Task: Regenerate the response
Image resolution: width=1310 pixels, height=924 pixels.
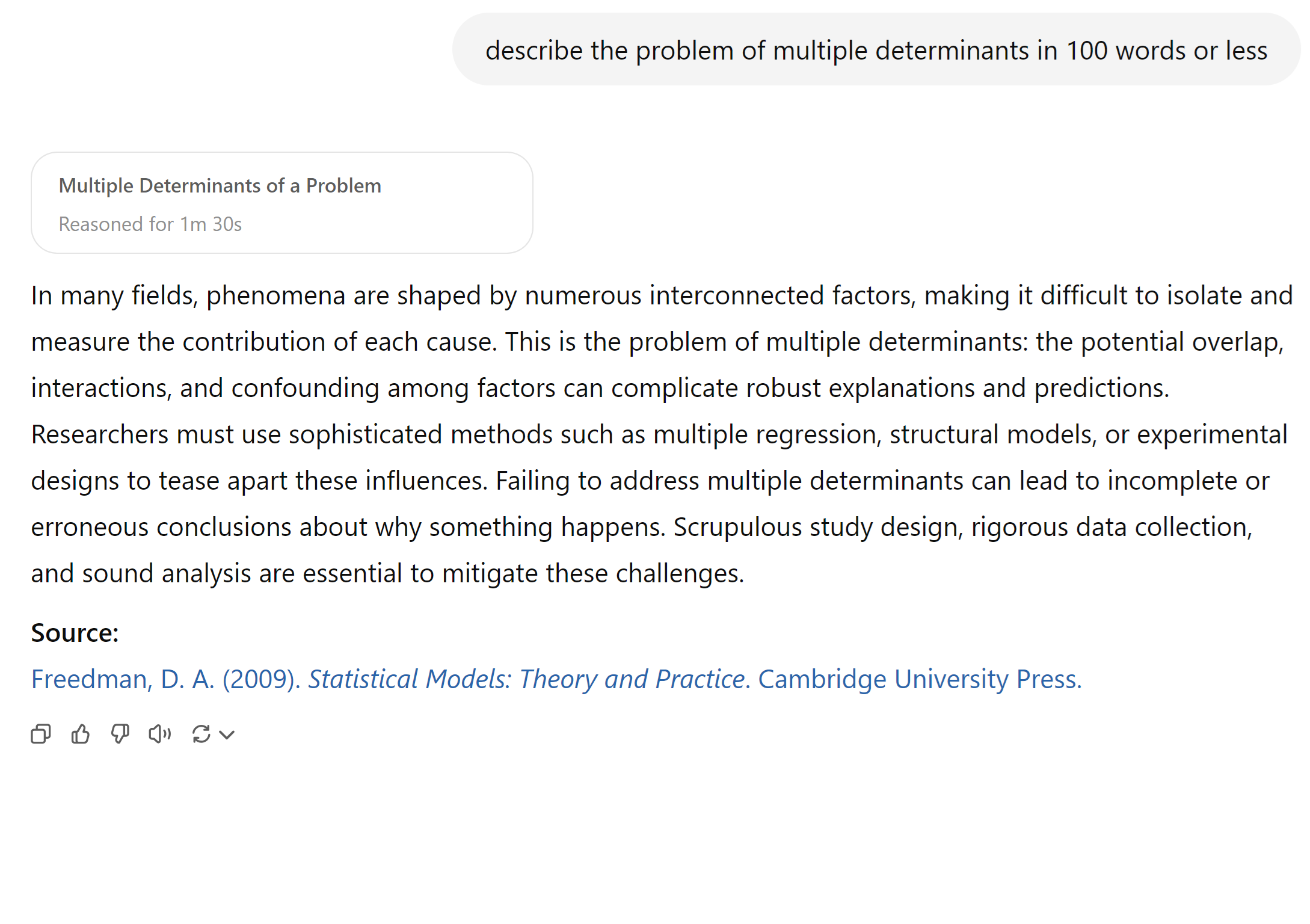Action: (x=201, y=734)
